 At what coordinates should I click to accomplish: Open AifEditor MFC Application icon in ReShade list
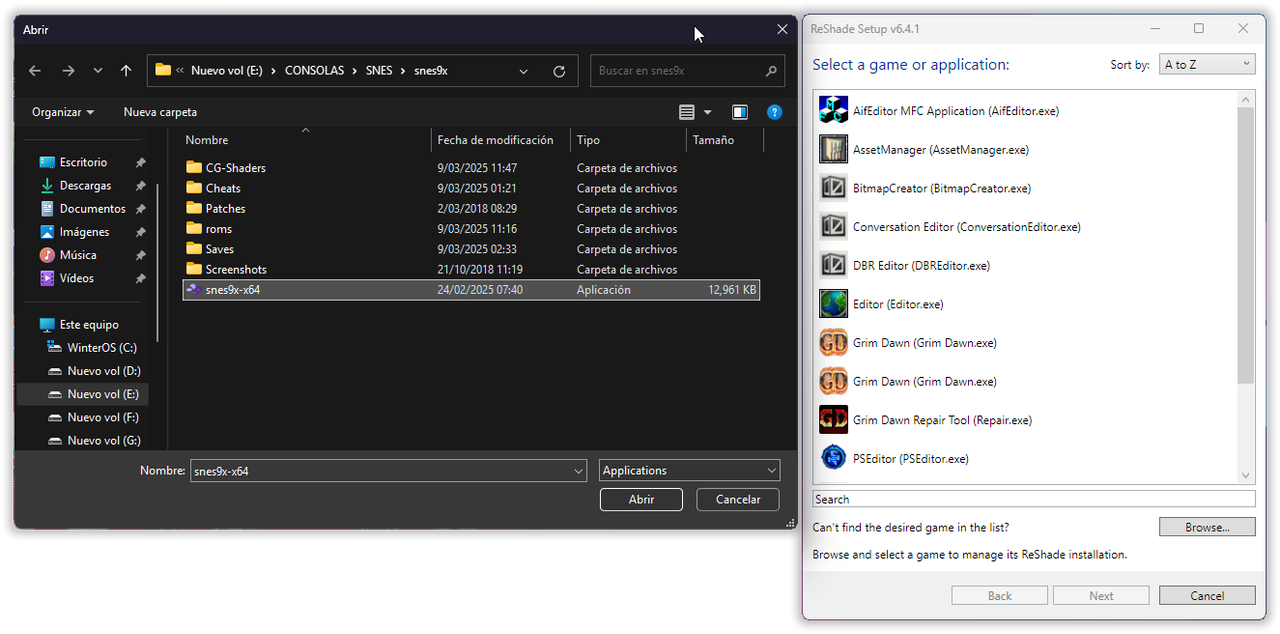(833, 111)
